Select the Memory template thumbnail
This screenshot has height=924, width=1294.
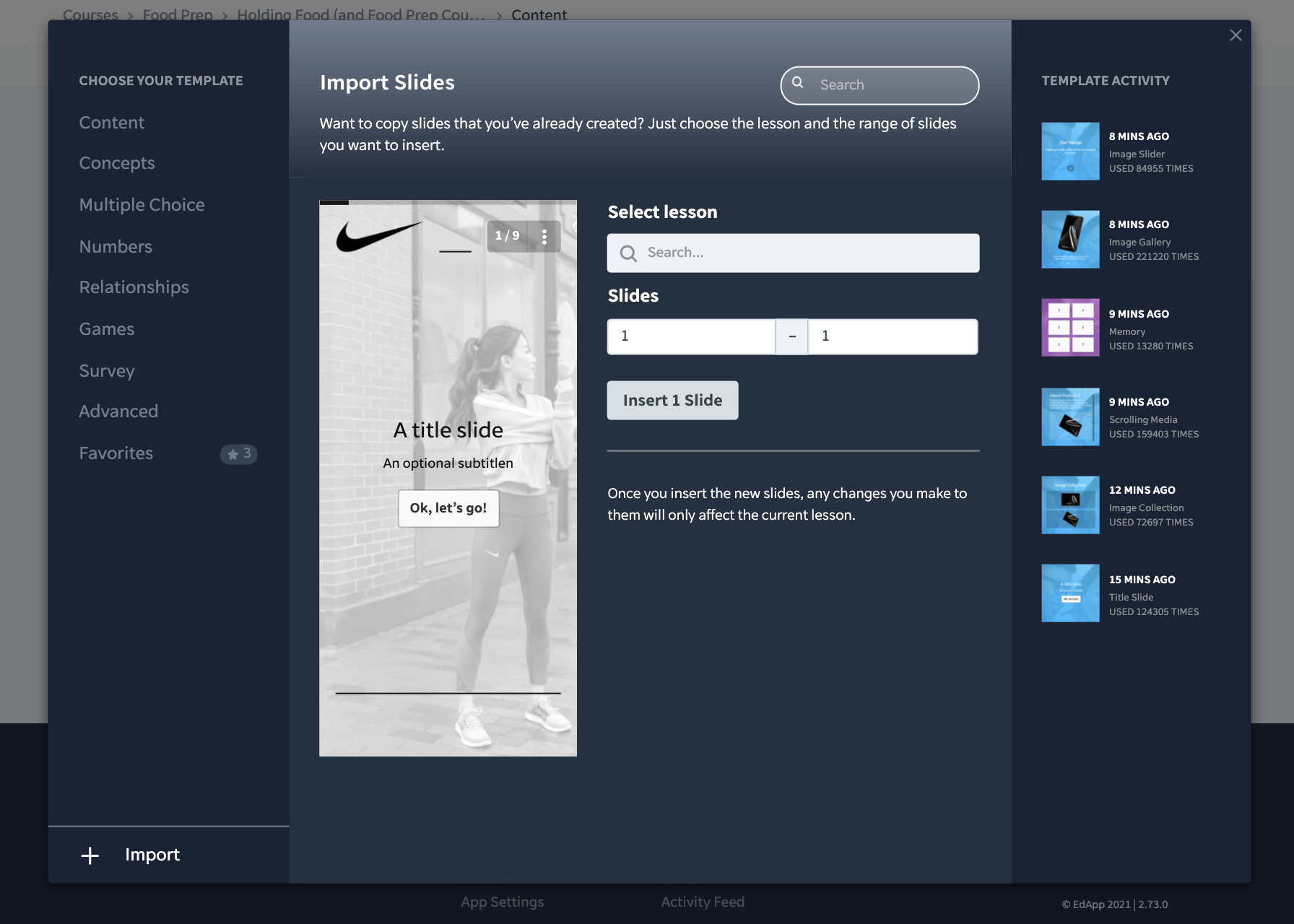pyautogui.click(x=1070, y=328)
